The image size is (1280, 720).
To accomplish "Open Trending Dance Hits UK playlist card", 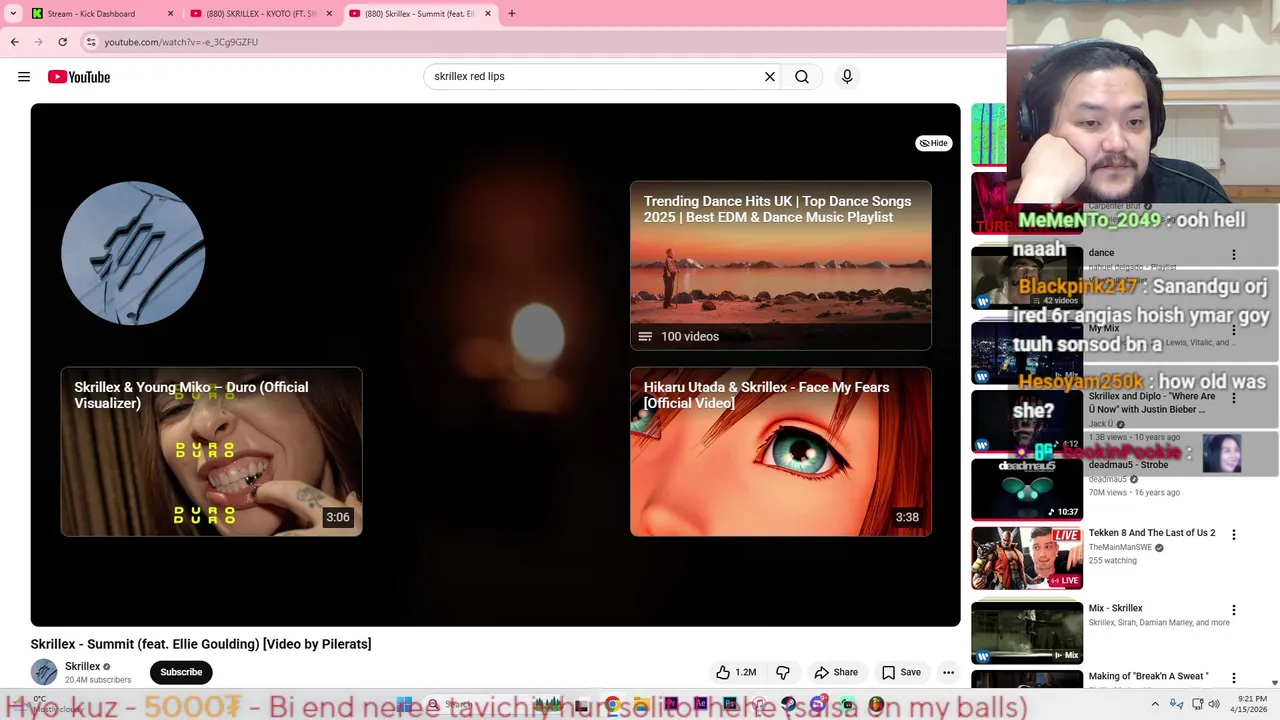I will (x=780, y=265).
